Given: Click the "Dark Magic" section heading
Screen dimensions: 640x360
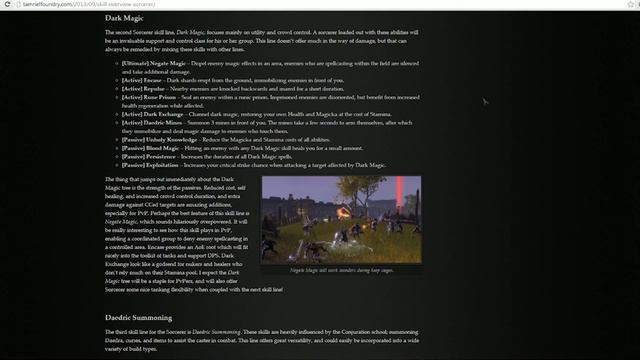Looking at the screenshot, I should [124, 18].
